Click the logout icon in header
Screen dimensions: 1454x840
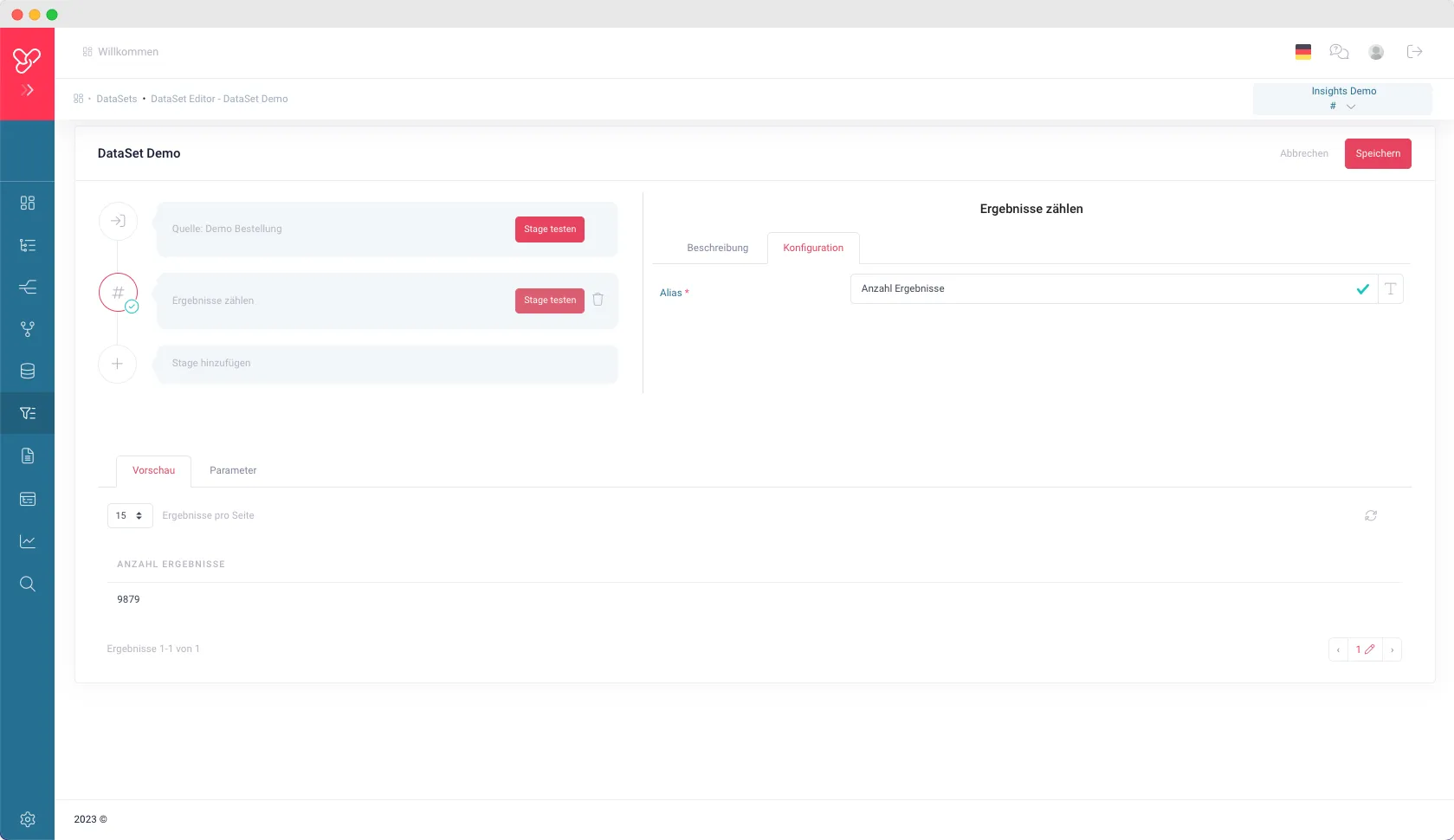(1415, 52)
